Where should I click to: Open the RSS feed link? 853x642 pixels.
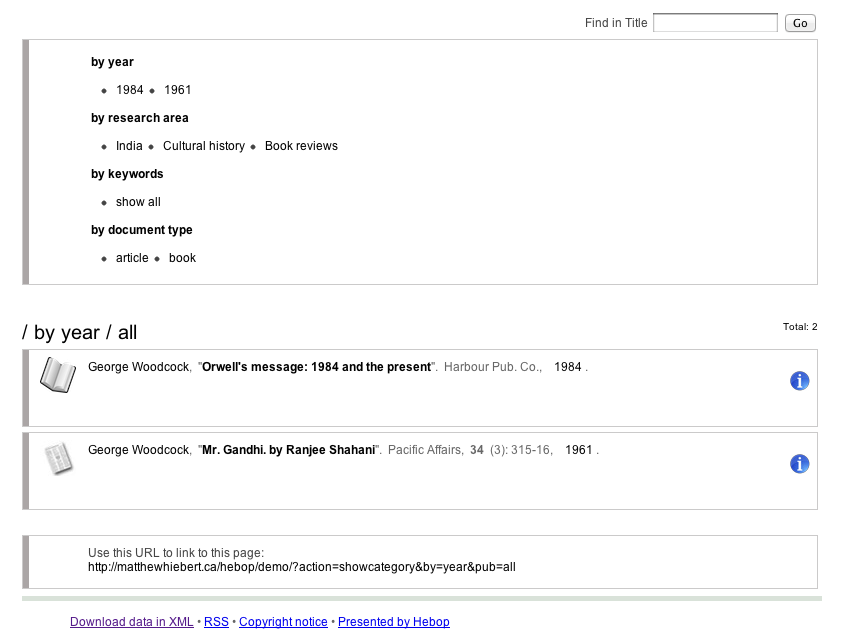(x=216, y=621)
